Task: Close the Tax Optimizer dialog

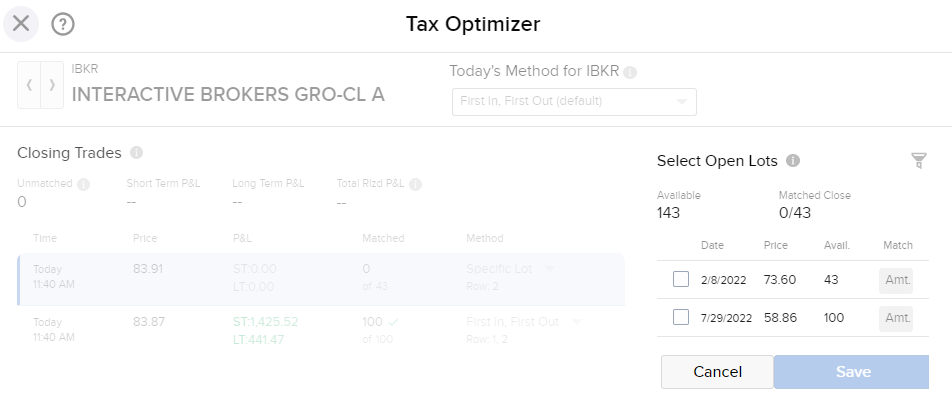Action: coord(21,23)
